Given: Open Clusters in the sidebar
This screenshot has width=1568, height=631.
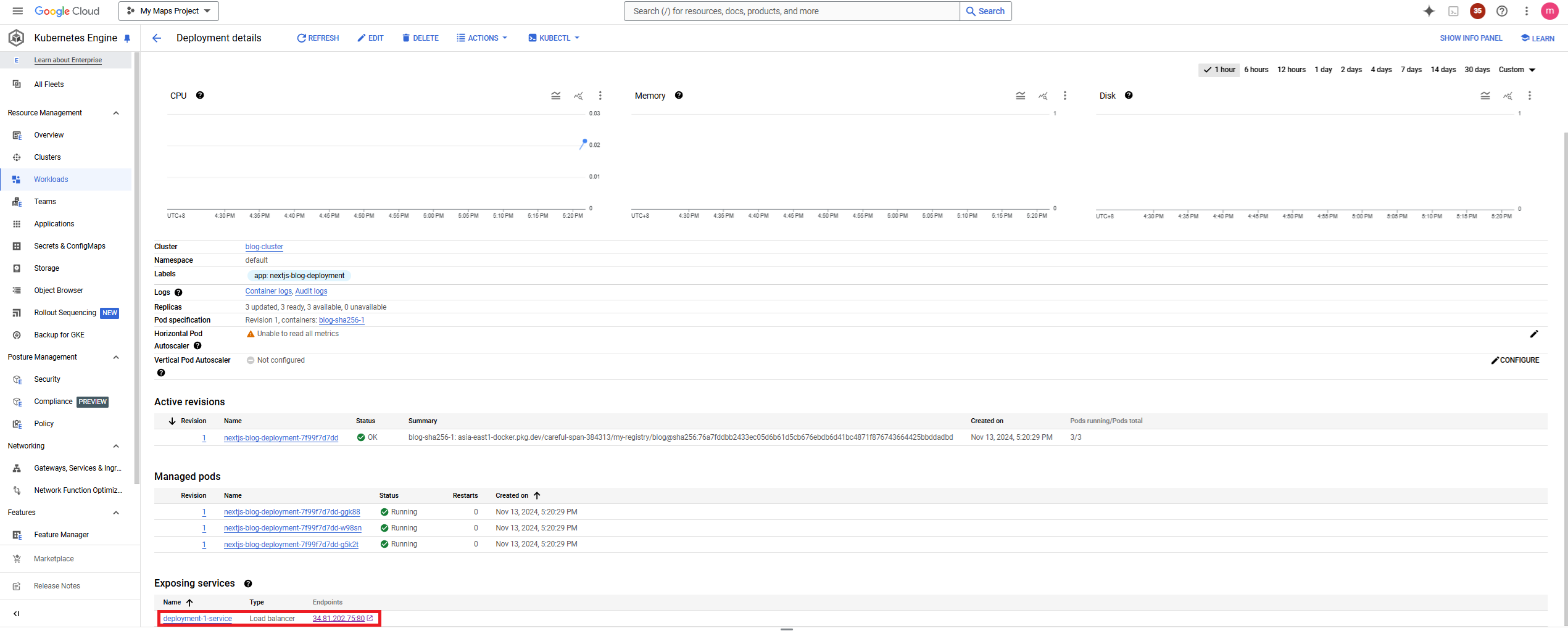Looking at the screenshot, I should [x=48, y=157].
